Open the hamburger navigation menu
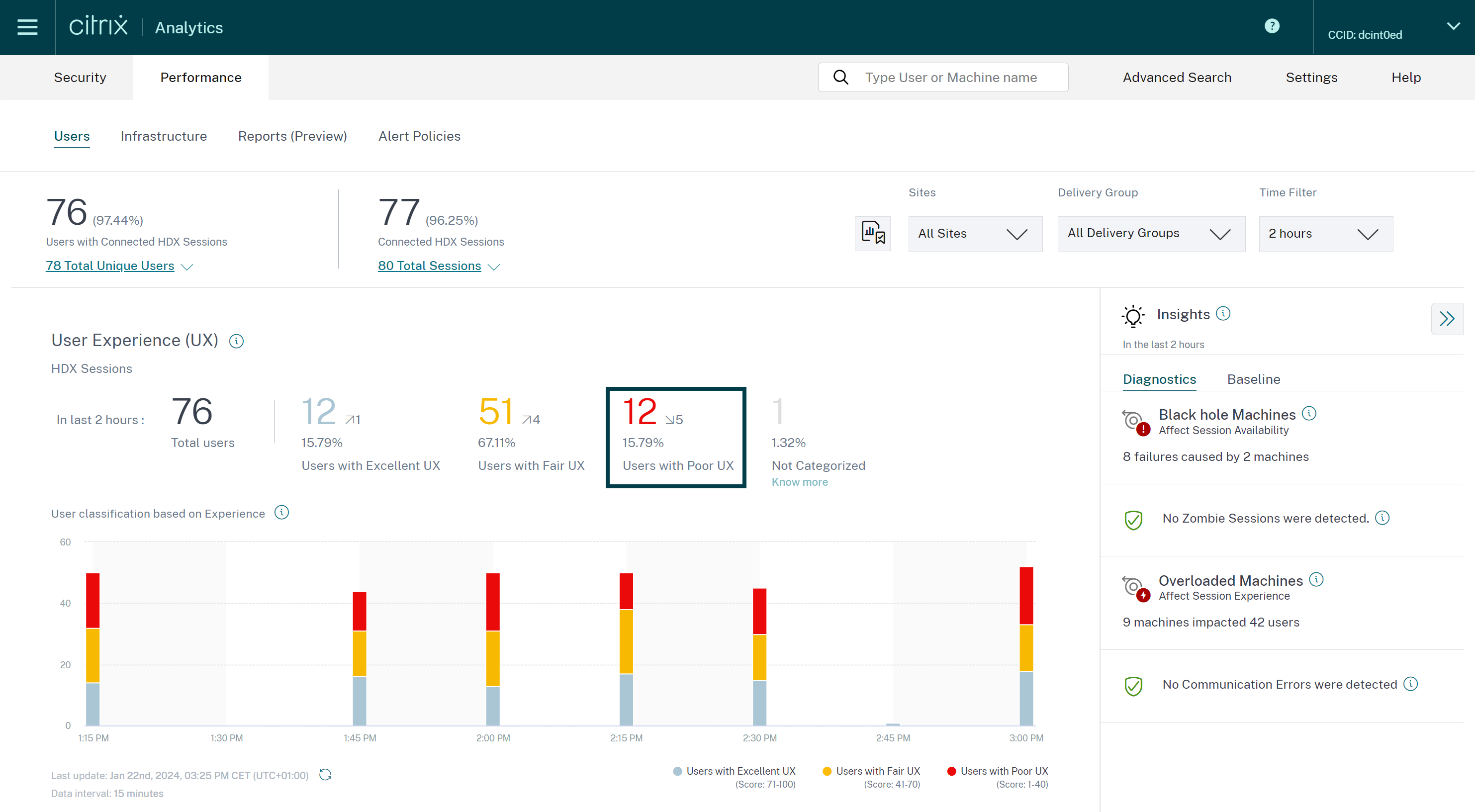The width and height of the screenshot is (1475, 812). (27, 27)
